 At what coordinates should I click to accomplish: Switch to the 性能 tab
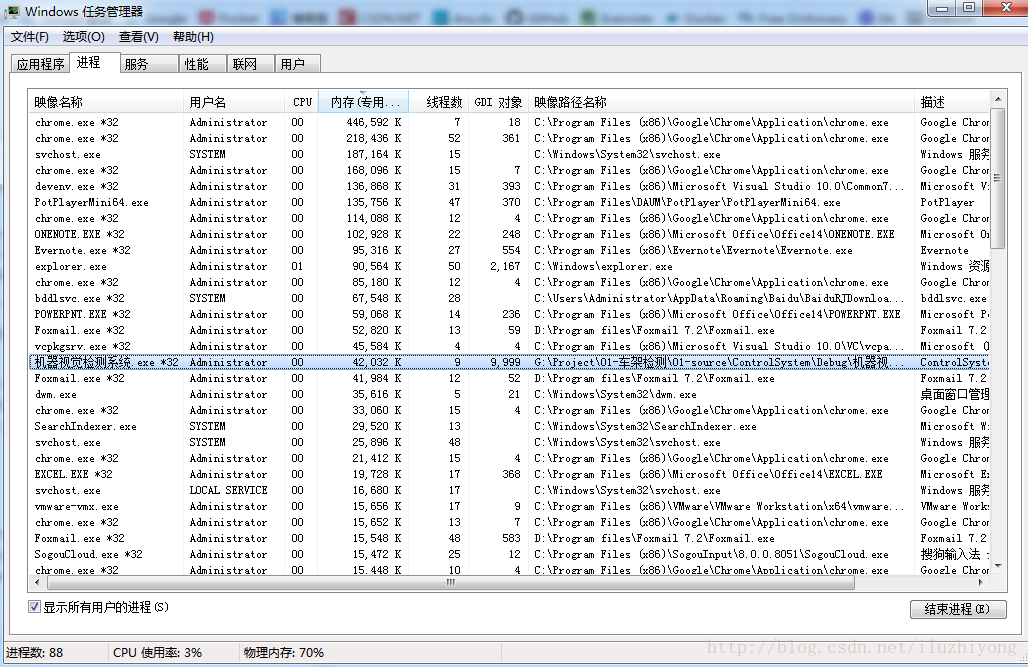[x=203, y=64]
